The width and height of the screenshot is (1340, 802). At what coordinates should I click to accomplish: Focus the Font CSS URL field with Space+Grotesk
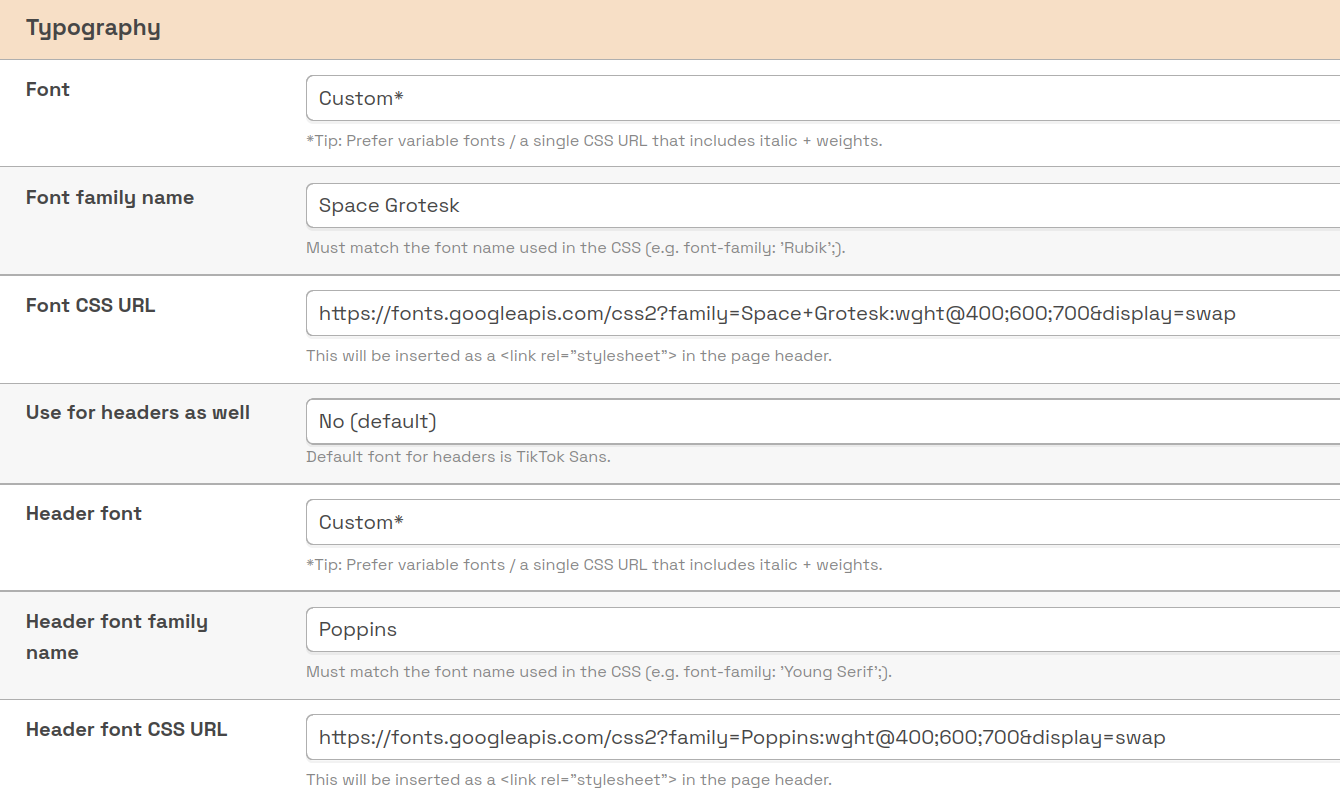point(820,314)
